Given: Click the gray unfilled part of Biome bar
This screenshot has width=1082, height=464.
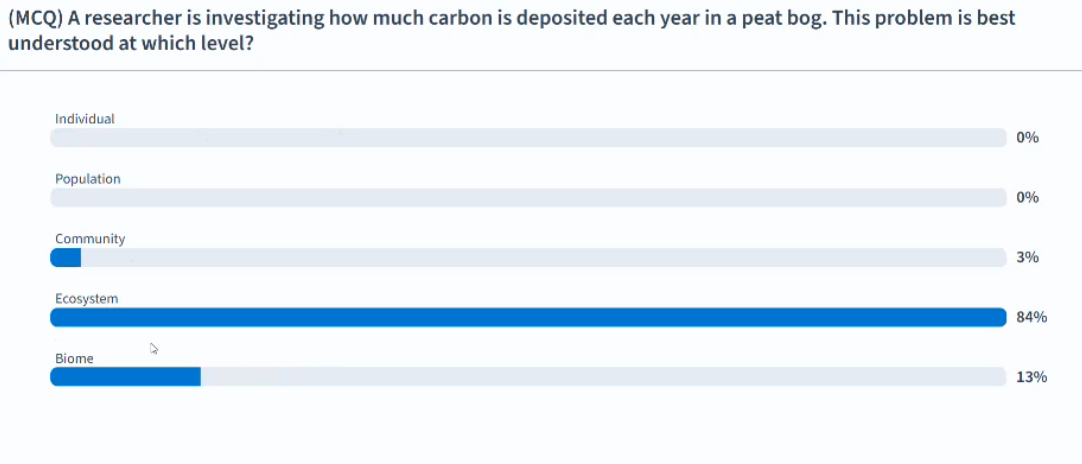Looking at the screenshot, I should coord(600,377).
